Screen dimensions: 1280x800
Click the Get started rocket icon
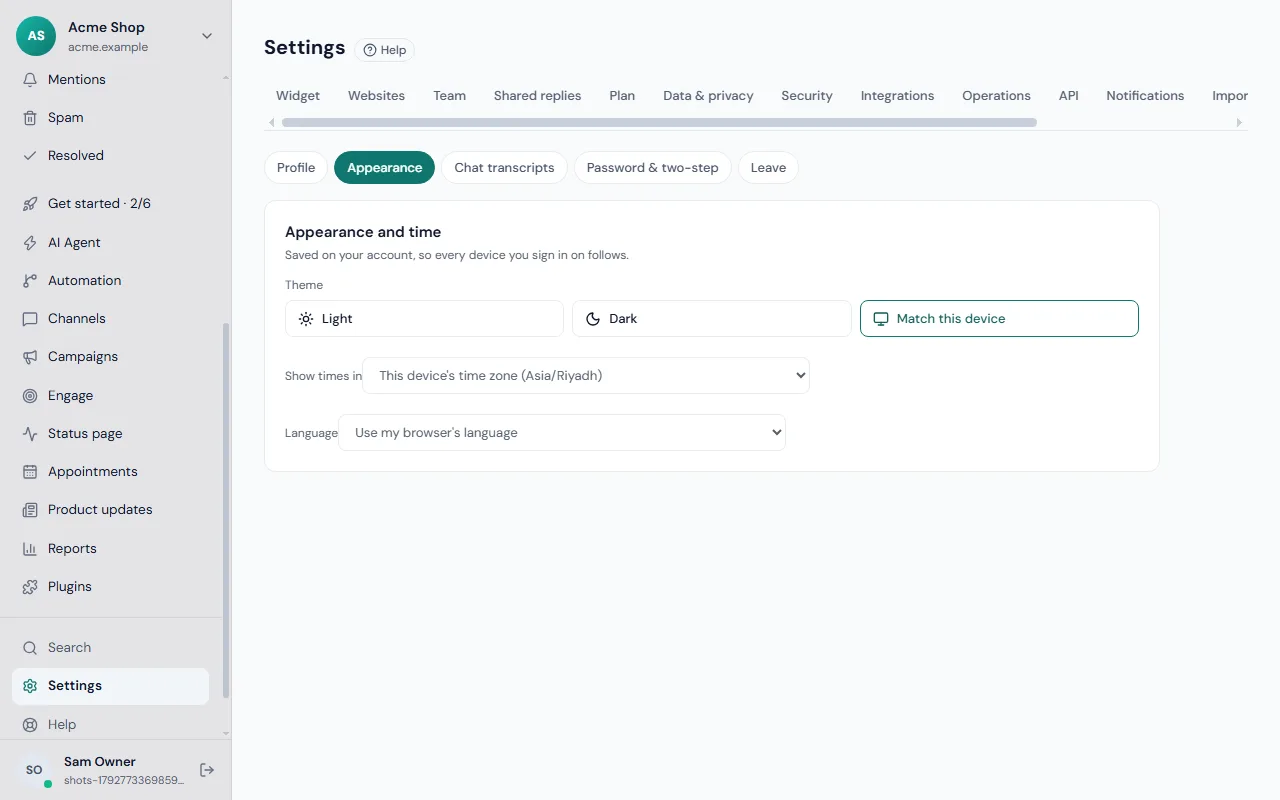tap(30, 203)
